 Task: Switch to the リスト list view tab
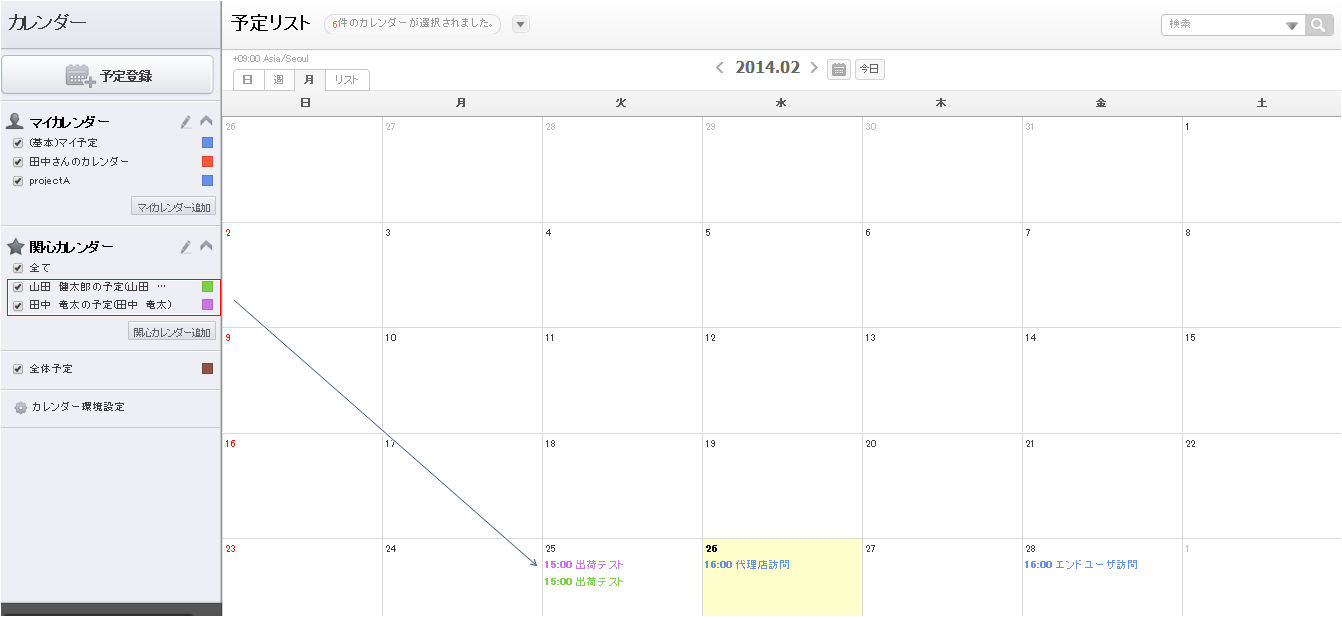[347, 80]
